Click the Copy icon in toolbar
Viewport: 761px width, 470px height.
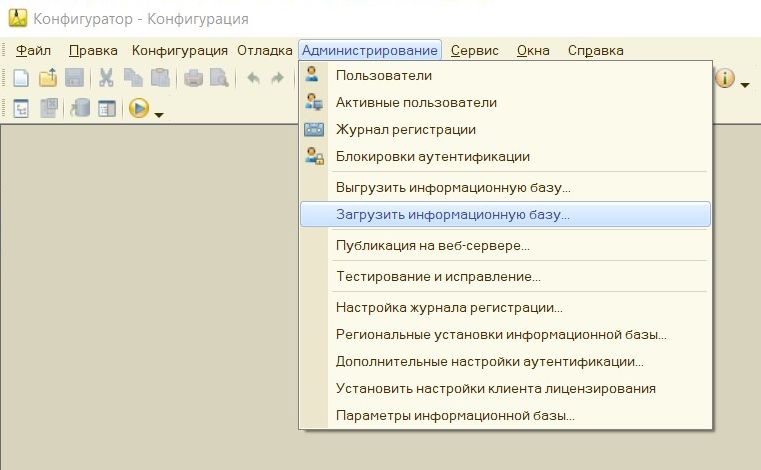click(x=133, y=78)
